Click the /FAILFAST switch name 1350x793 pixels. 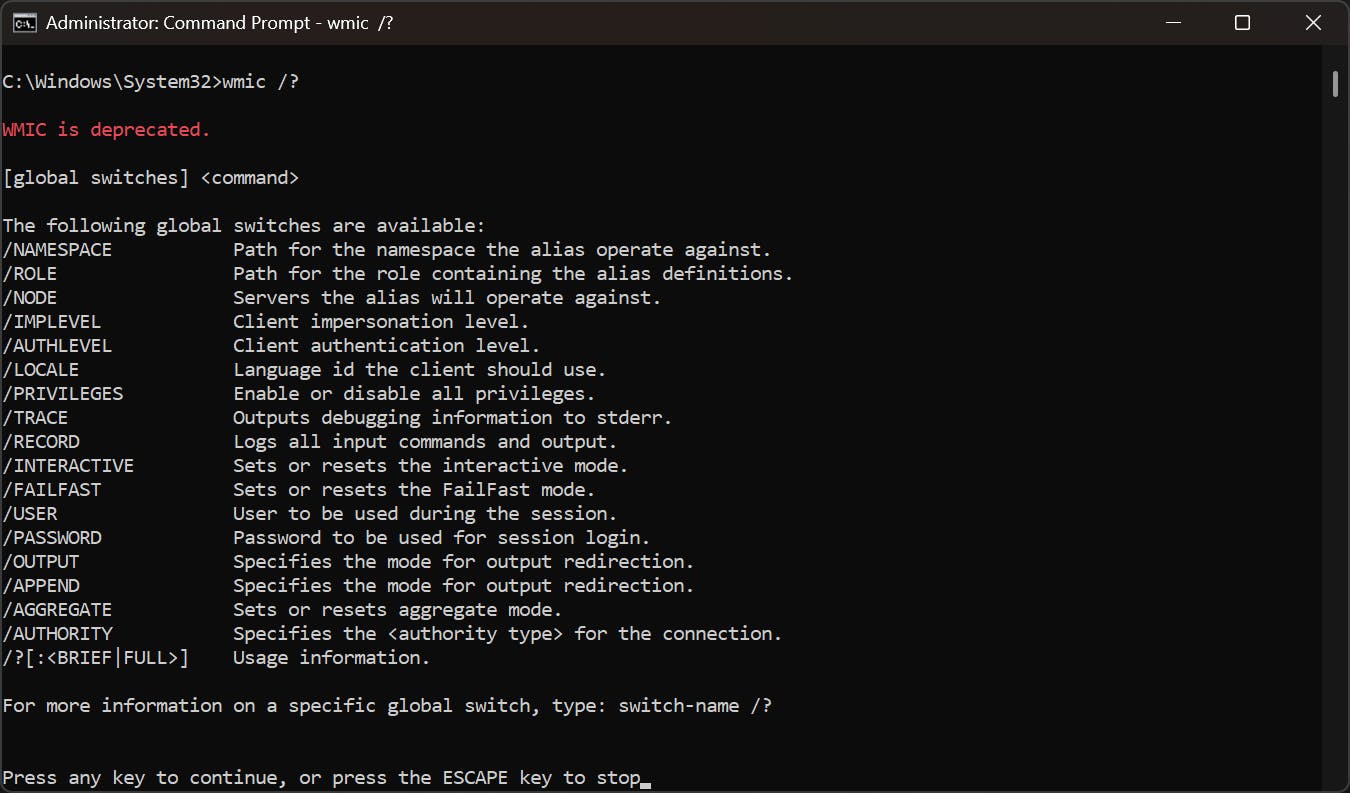click(52, 490)
